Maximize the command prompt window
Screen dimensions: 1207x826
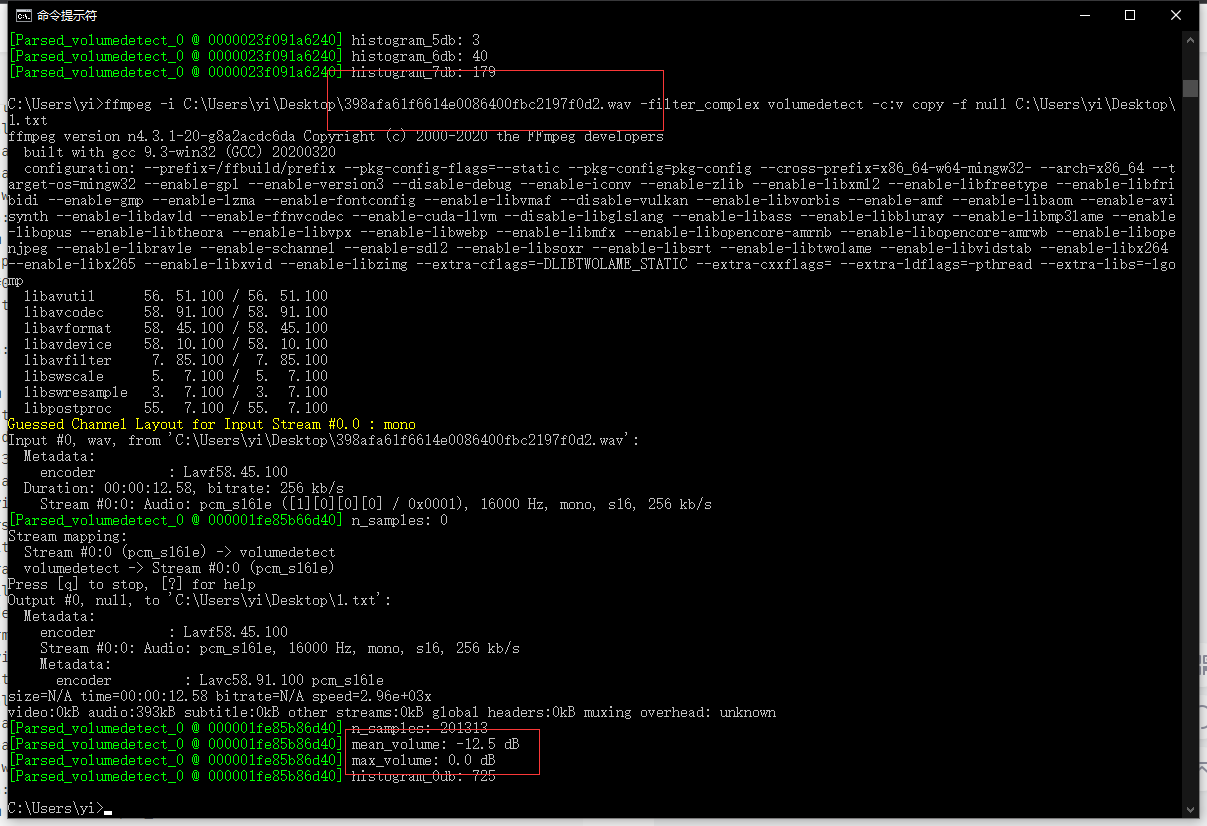tap(1129, 15)
